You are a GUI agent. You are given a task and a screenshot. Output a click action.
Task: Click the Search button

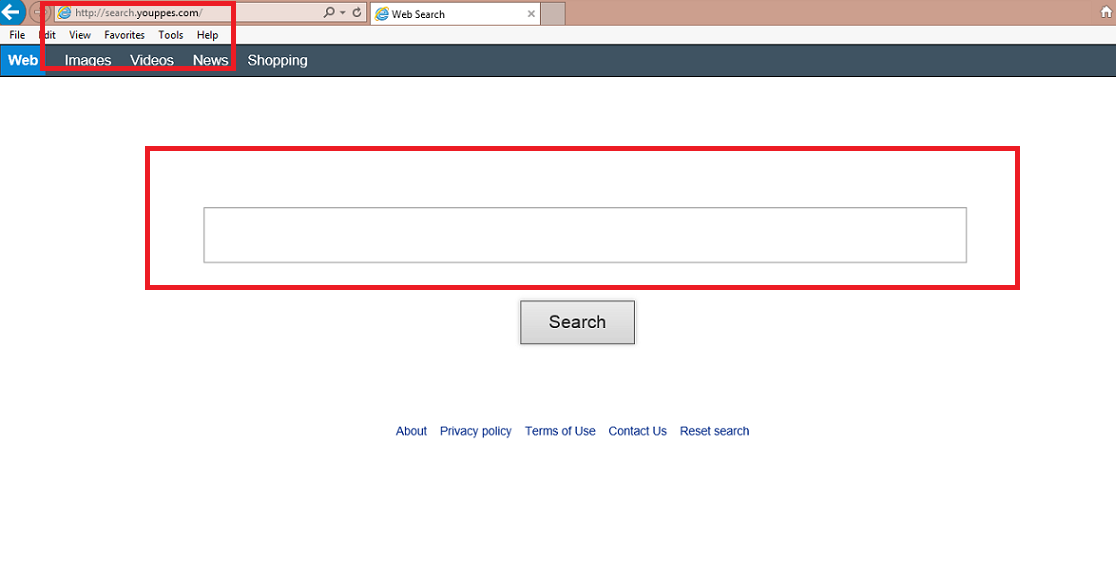coord(577,322)
